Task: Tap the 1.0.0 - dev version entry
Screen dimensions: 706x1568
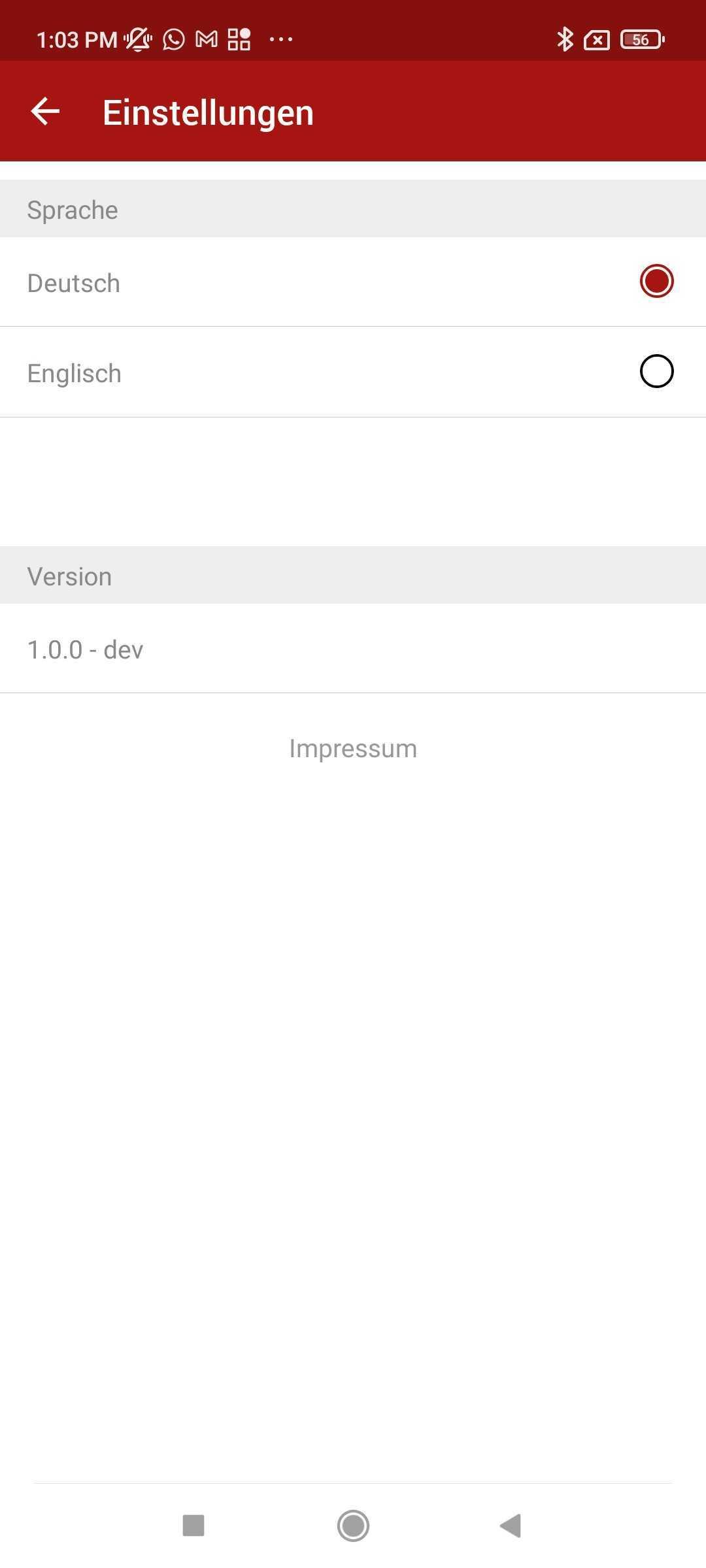Action: coord(85,649)
